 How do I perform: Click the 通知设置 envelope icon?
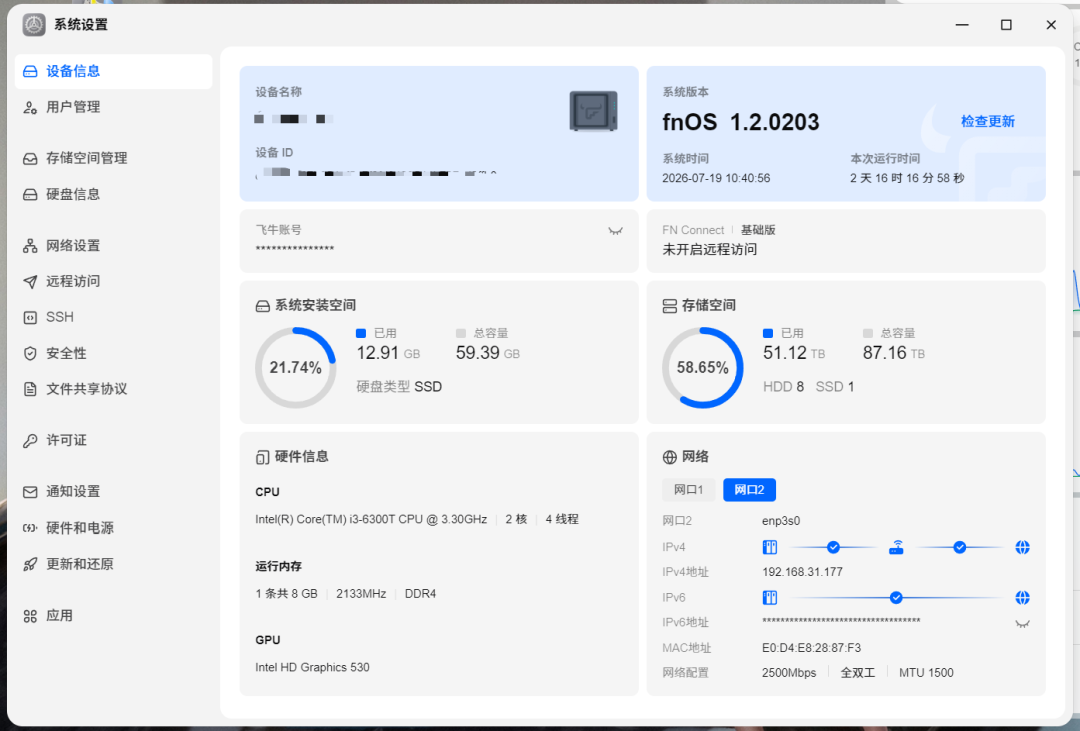click(30, 492)
